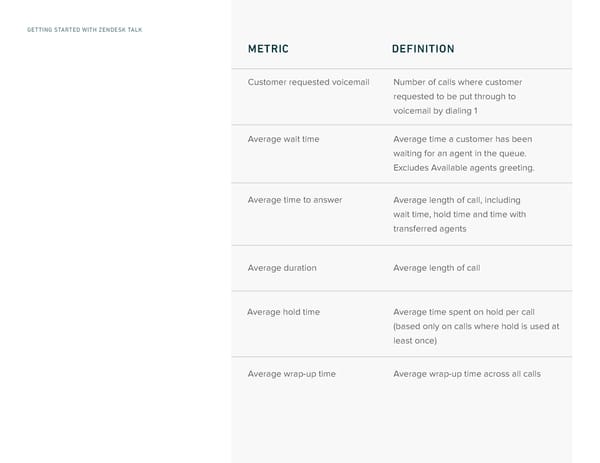Click 'Average wrap-up time across all calls' definition
This screenshot has height=463, width=600.
click(x=467, y=374)
